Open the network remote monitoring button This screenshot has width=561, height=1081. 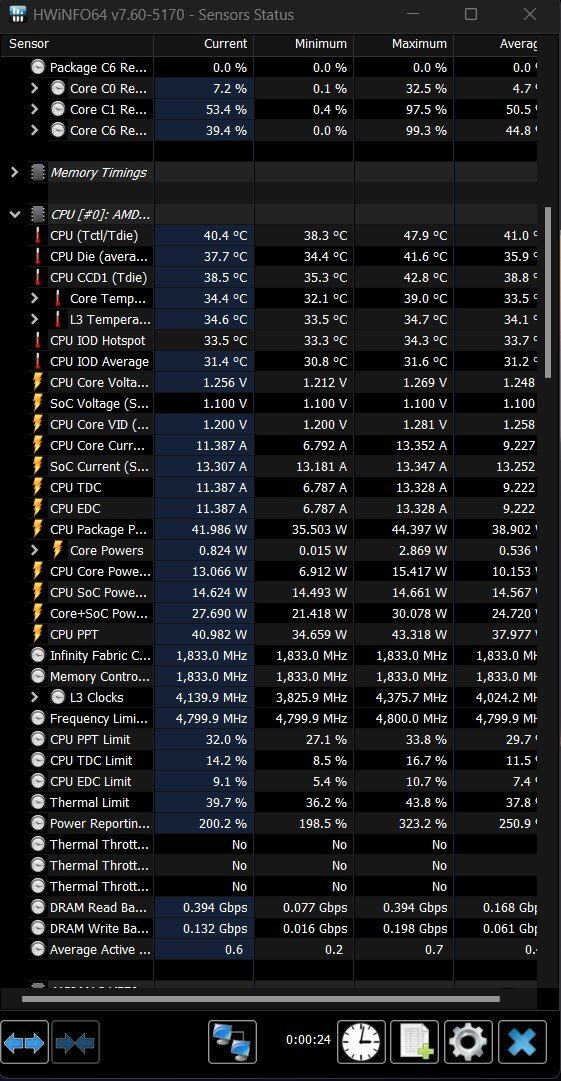(x=232, y=1042)
